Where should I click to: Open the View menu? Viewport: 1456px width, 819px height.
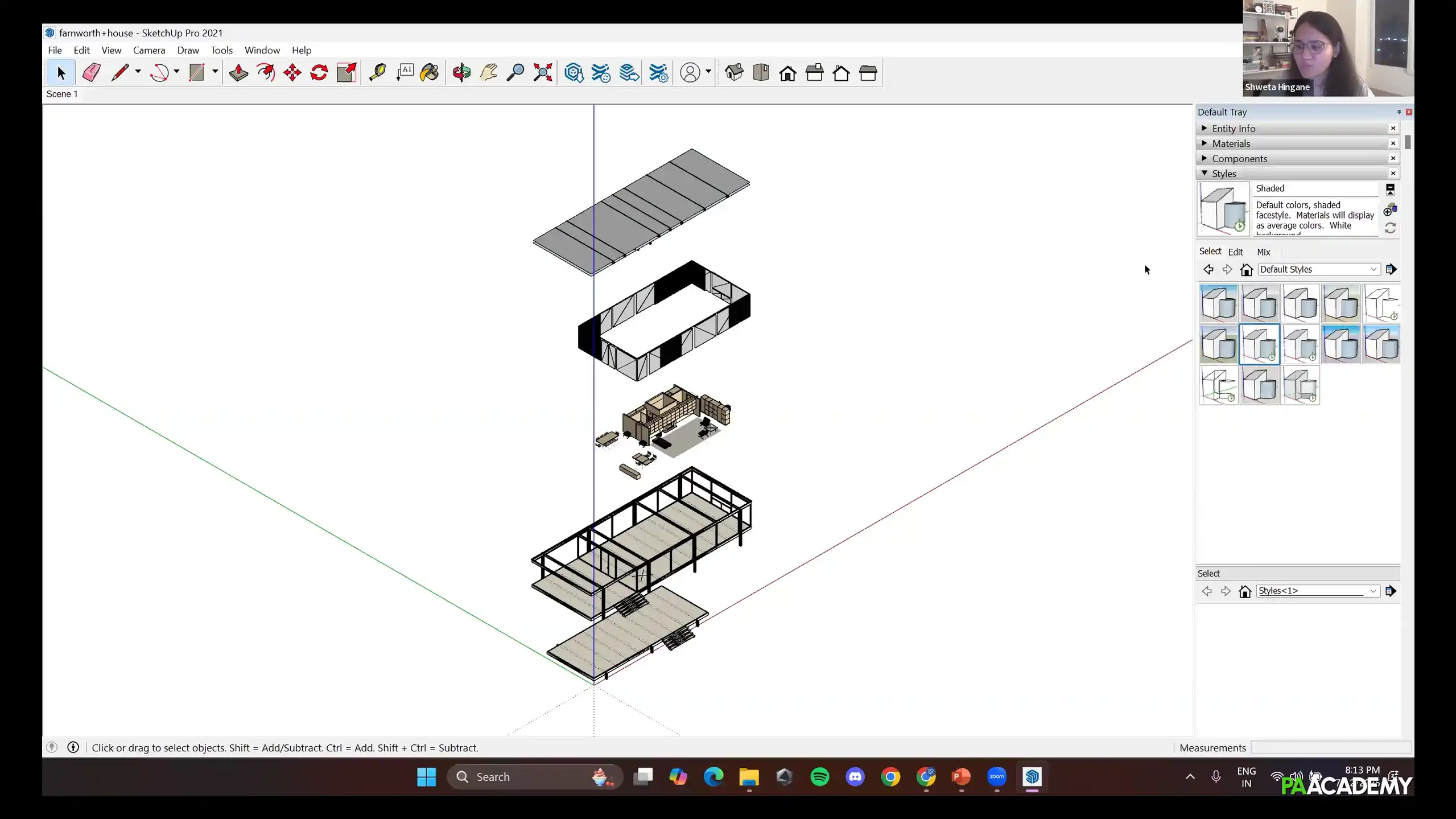pyautogui.click(x=111, y=50)
